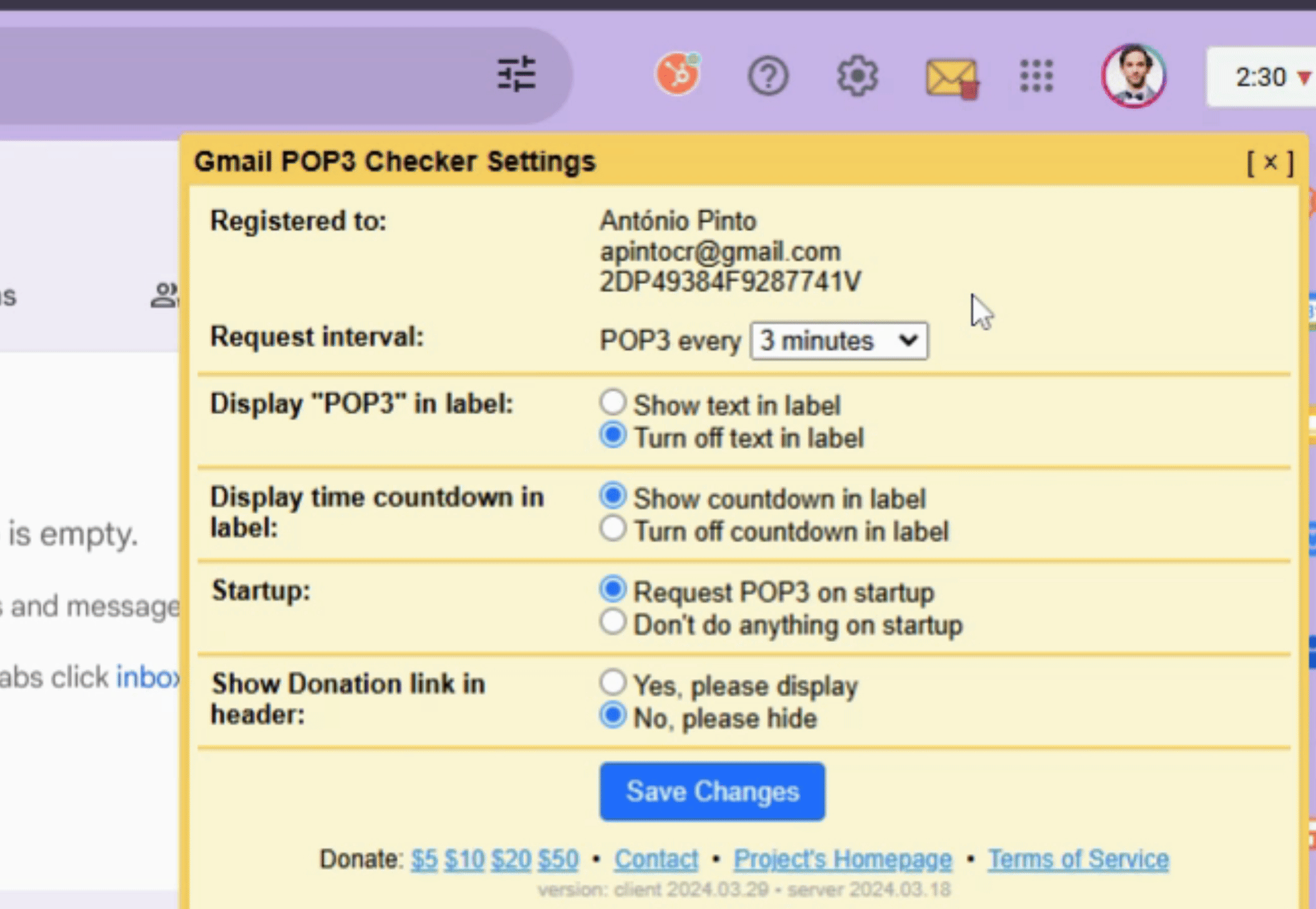The image size is (1316, 909).
Task: Select 'Turn off text in label' option
Action: pyautogui.click(x=613, y=435)
